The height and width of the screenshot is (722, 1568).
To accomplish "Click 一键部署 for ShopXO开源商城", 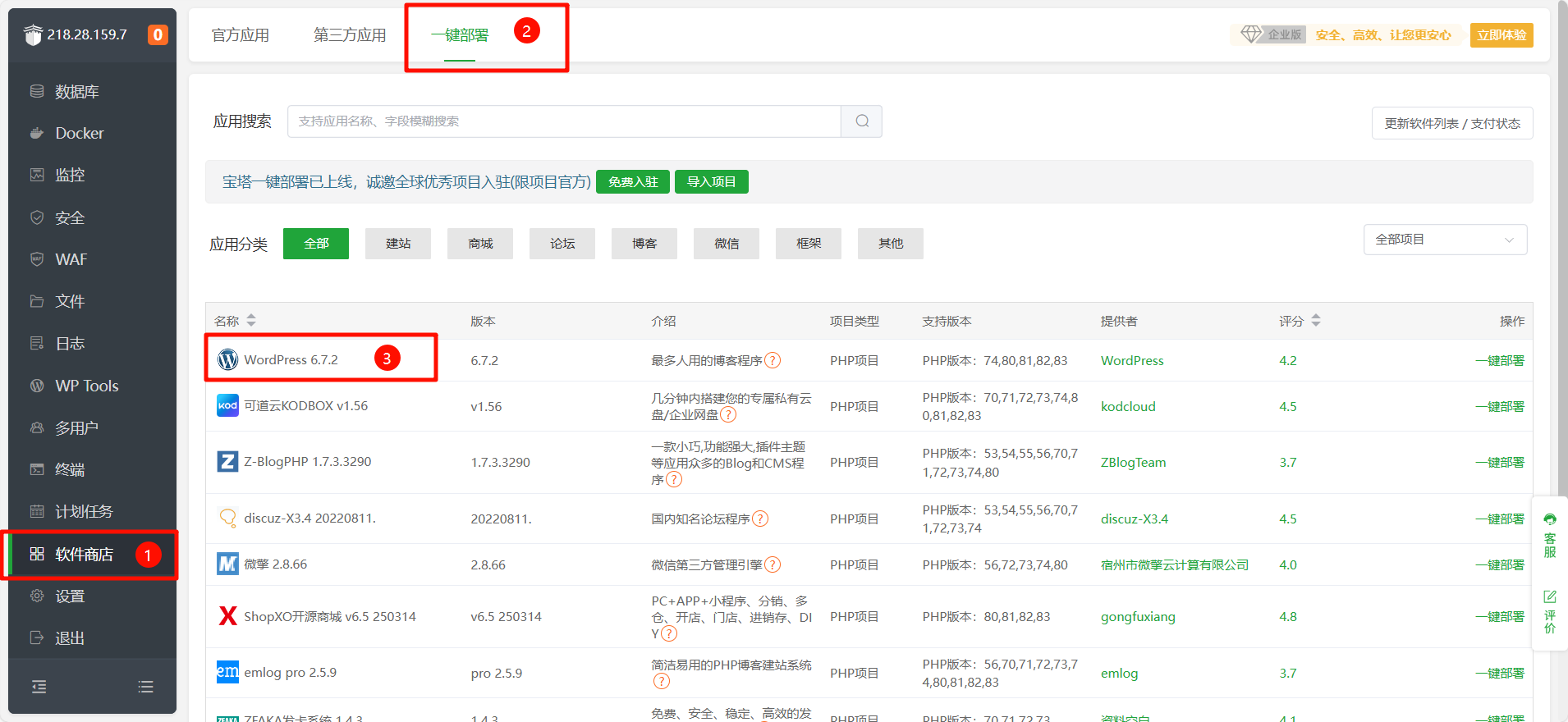I will click(x=1500, y=616).
